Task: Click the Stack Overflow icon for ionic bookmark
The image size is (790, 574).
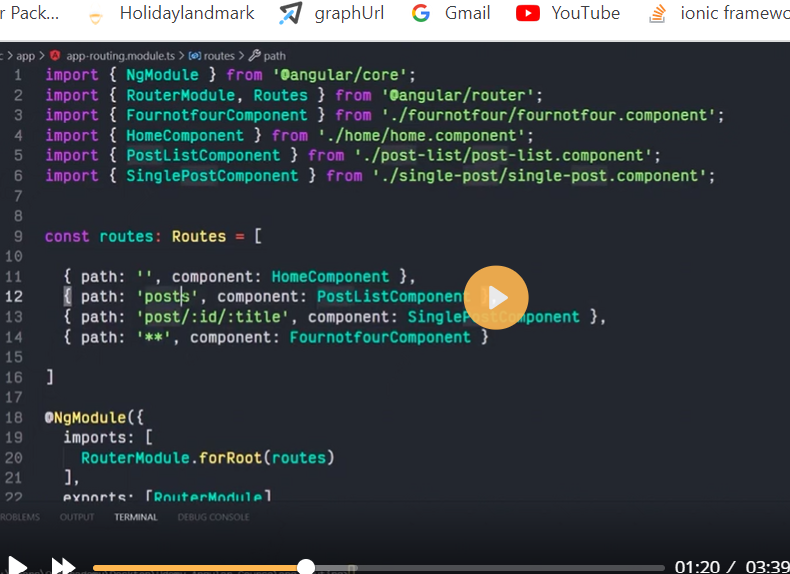Action: point(657,14)
